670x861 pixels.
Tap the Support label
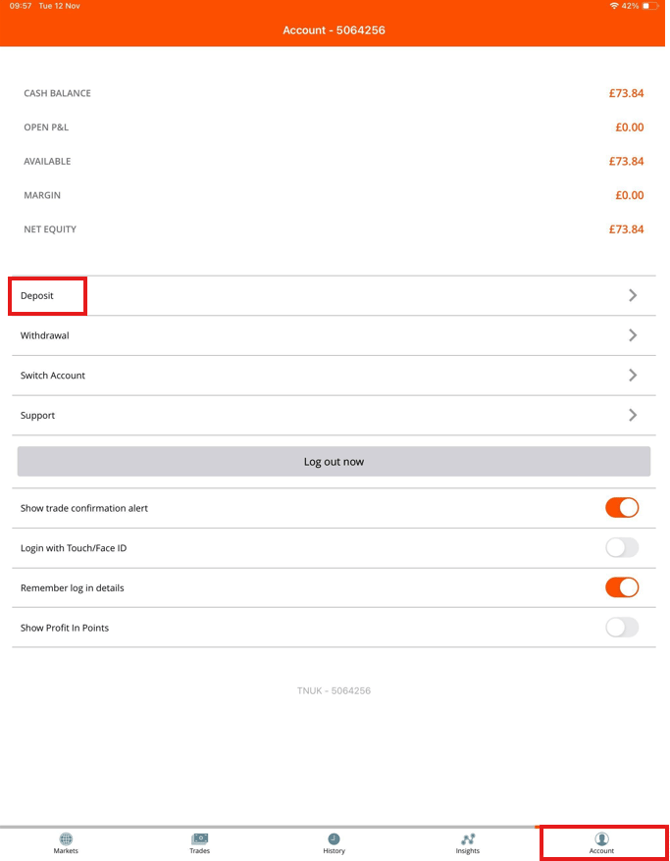37,415
